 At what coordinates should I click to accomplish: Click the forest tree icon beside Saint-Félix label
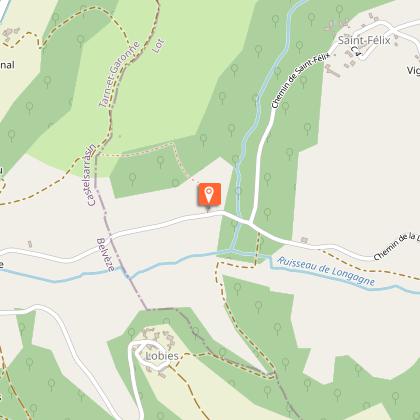pyautogui.click(x=339, y=11)
